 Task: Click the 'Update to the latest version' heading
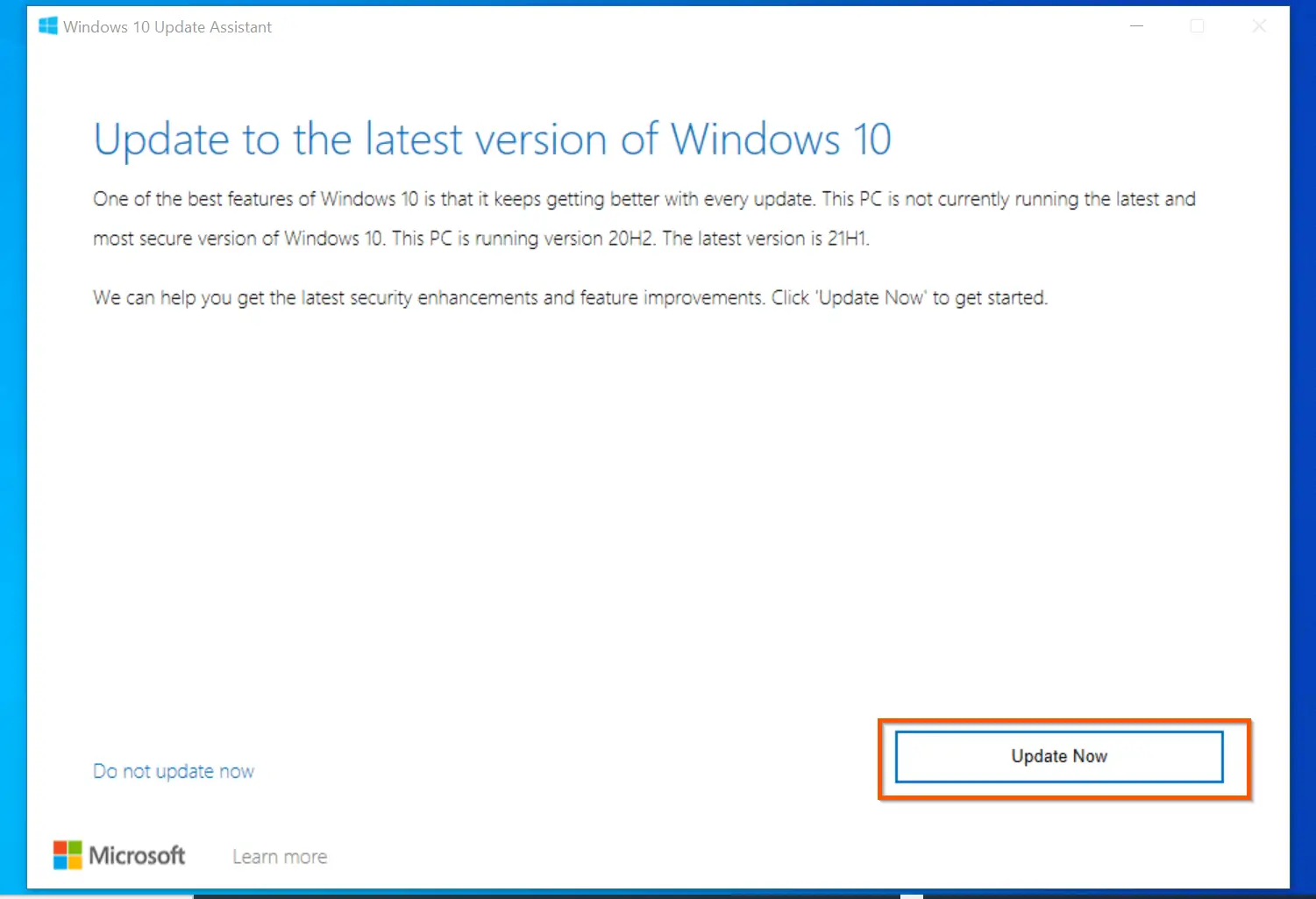tap(492, 139)
